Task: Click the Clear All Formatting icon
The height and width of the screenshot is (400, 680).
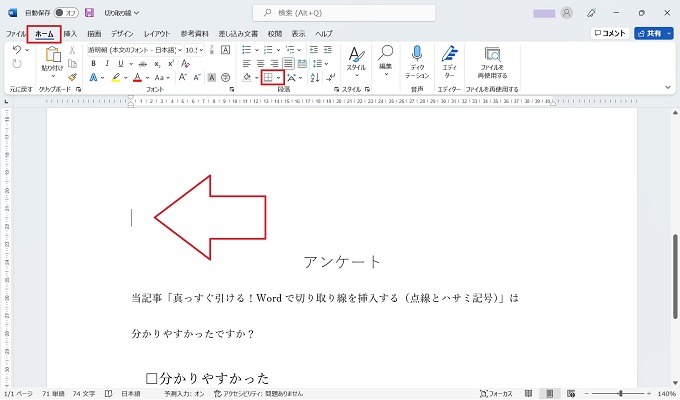Action: pyautogui.click(x=185, y=64)
